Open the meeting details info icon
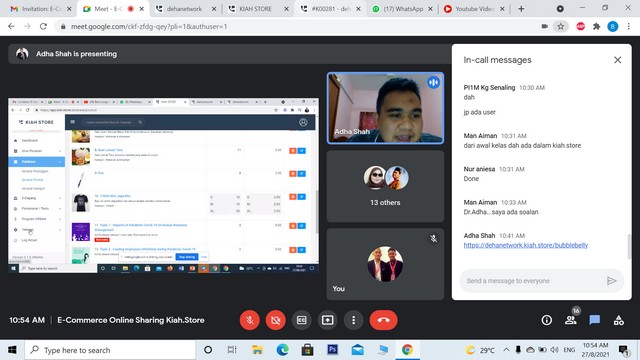The height and width of the screenshot is (360, 640). point(547,320)
